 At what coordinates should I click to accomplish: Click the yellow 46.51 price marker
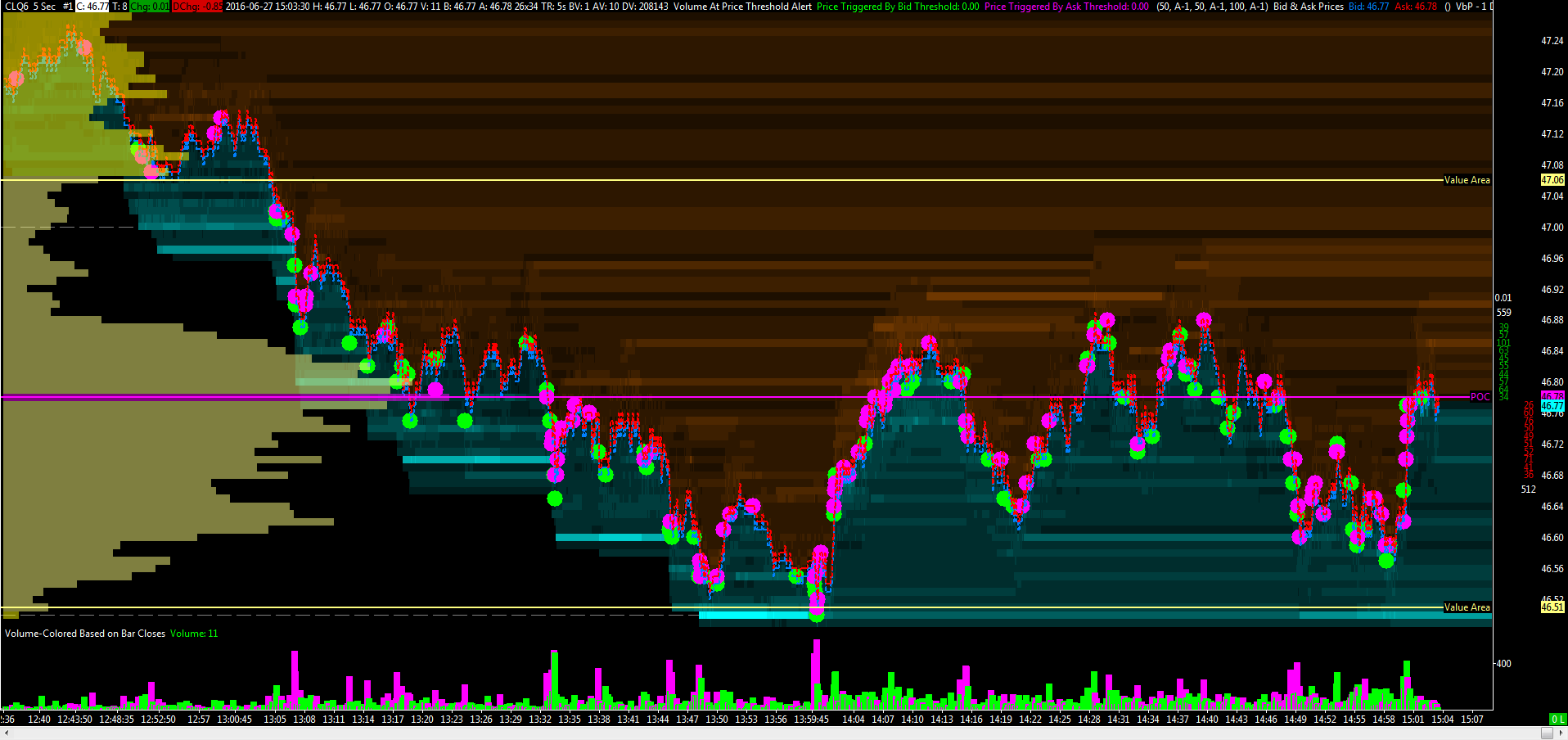[x=1552, y=607]
